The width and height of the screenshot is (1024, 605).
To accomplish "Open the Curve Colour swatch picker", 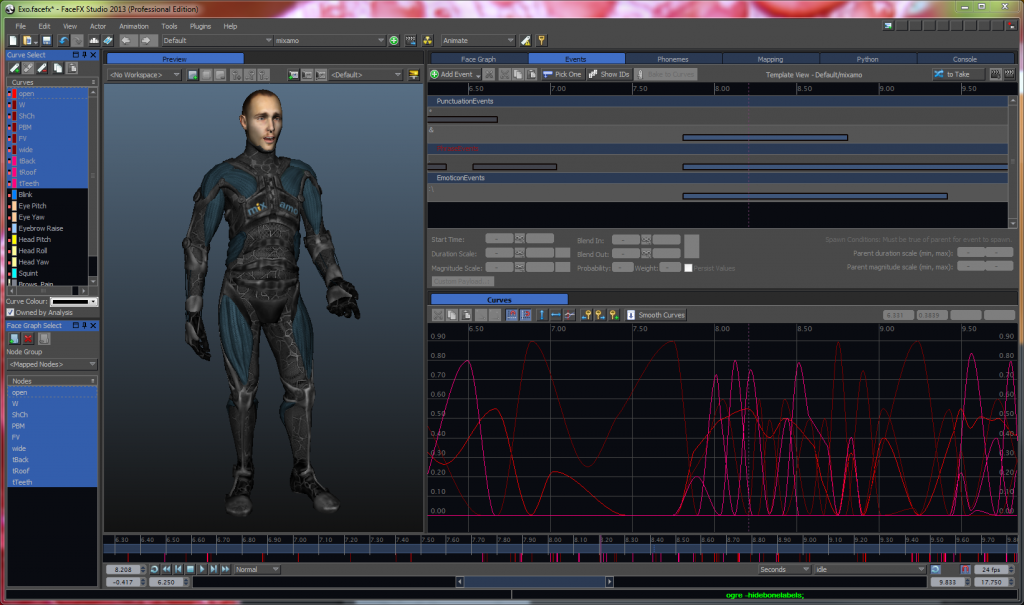I will (x=74, y=301).
